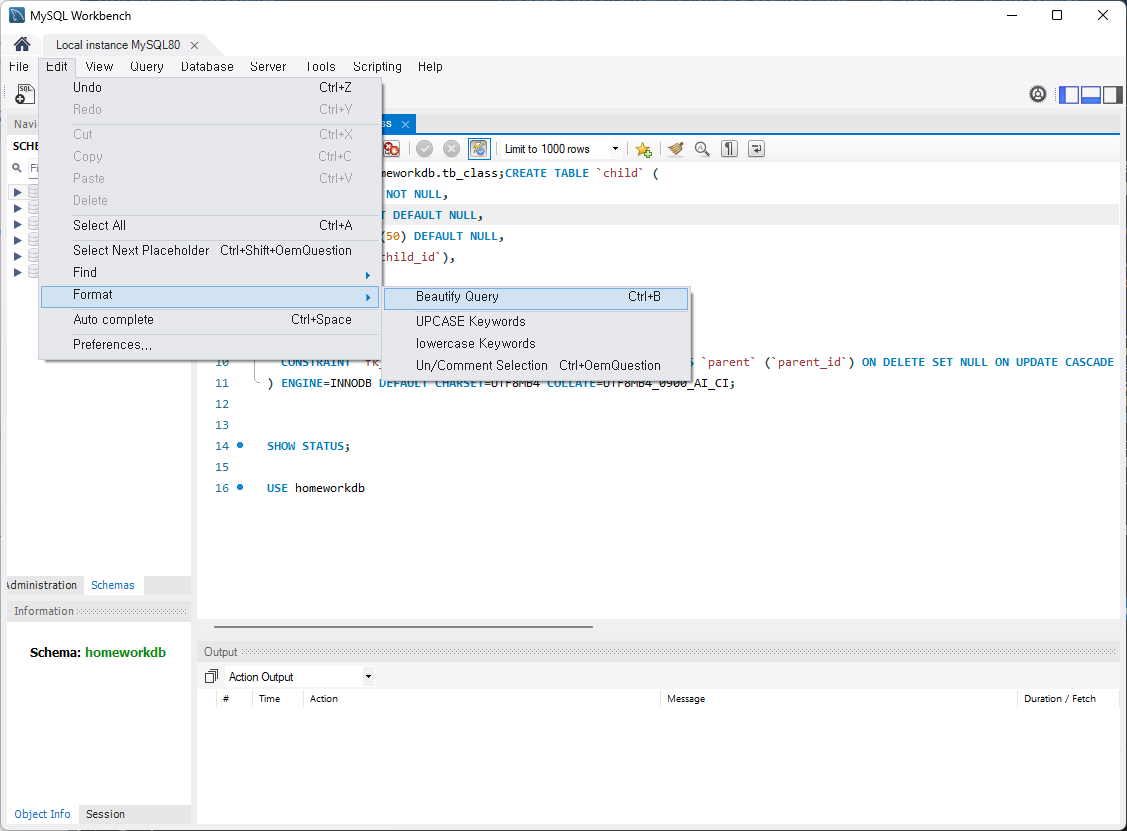This screenshot has width=1127, height=831.
Task: Go to the Workbench home screen icon
Action: (22, 45)
